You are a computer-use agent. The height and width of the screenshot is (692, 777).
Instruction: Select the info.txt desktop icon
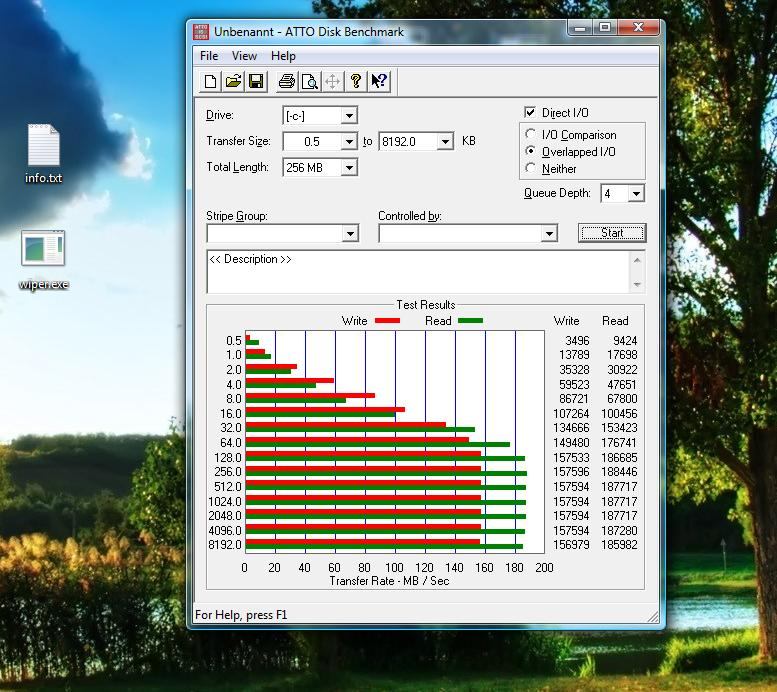click(x=44, y=154)
